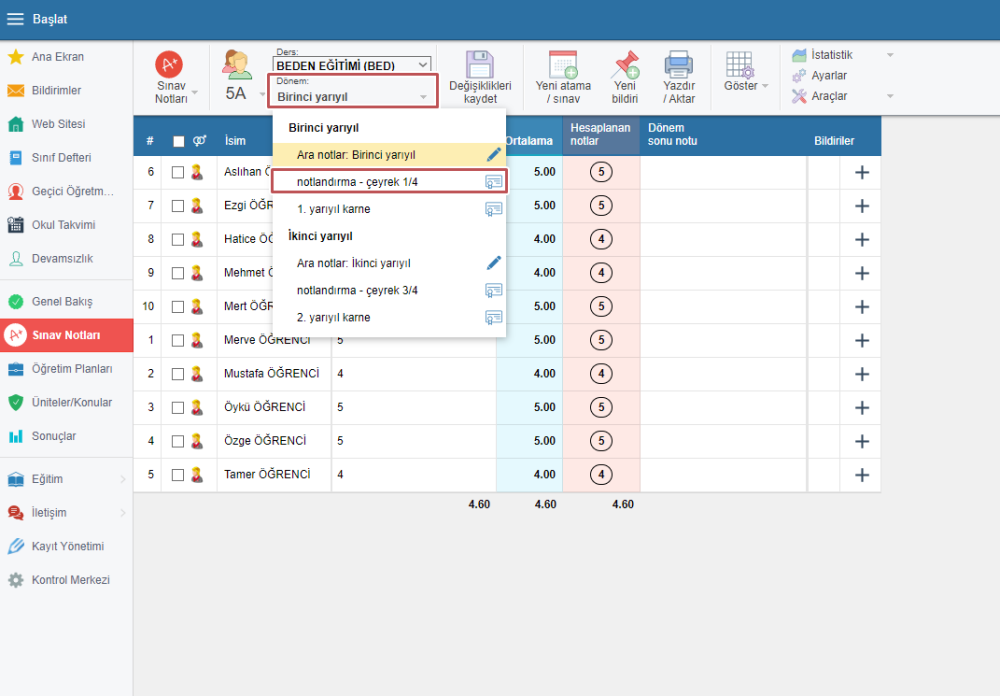The image size is (1000, 696).
Task: Expand the 5A class selector
Action: click(262, 94)
